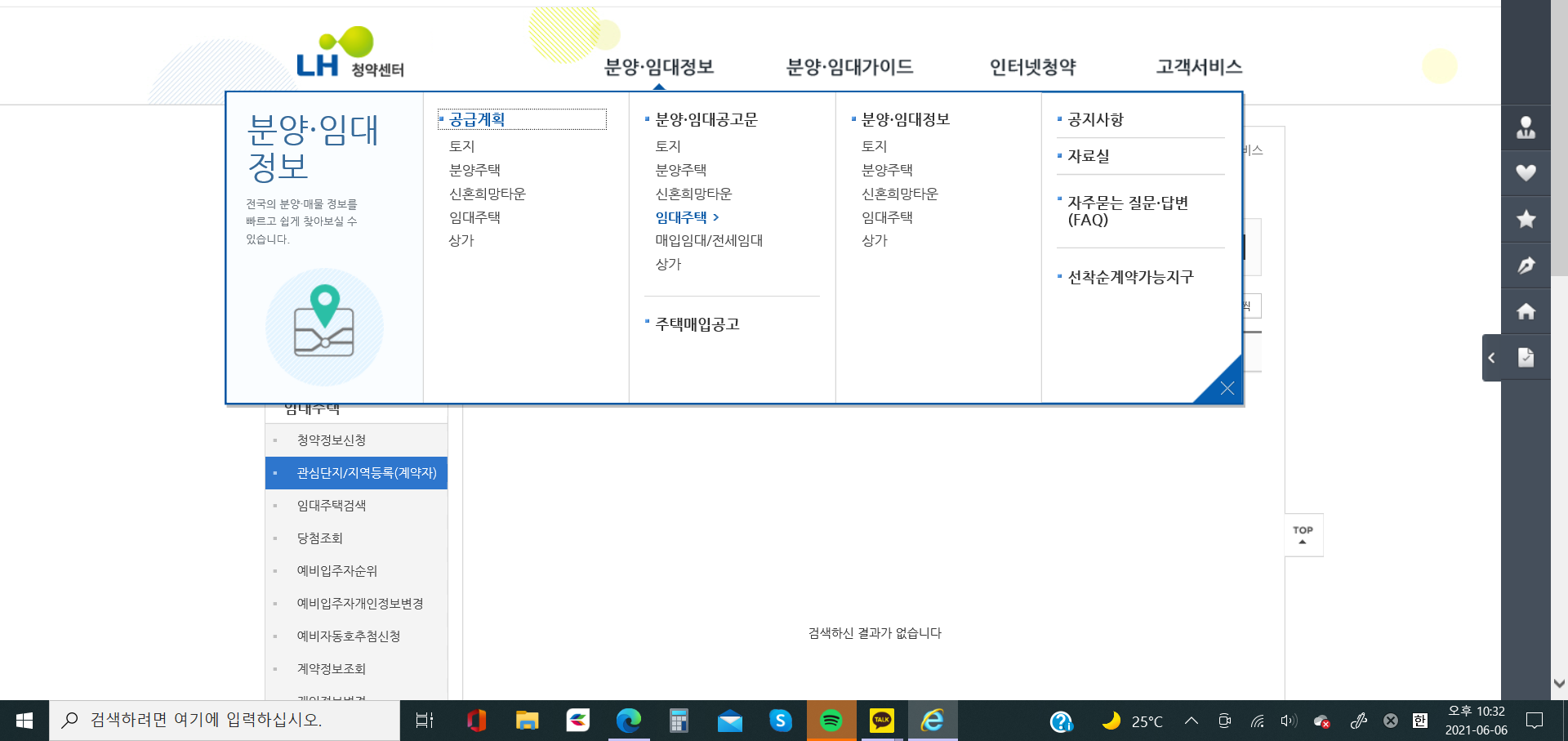Viewport: 1568px width, 741px height.
Task: Open Microsoft Edge from taskbar
Action: pyautogui.click(x=628, y=721)
